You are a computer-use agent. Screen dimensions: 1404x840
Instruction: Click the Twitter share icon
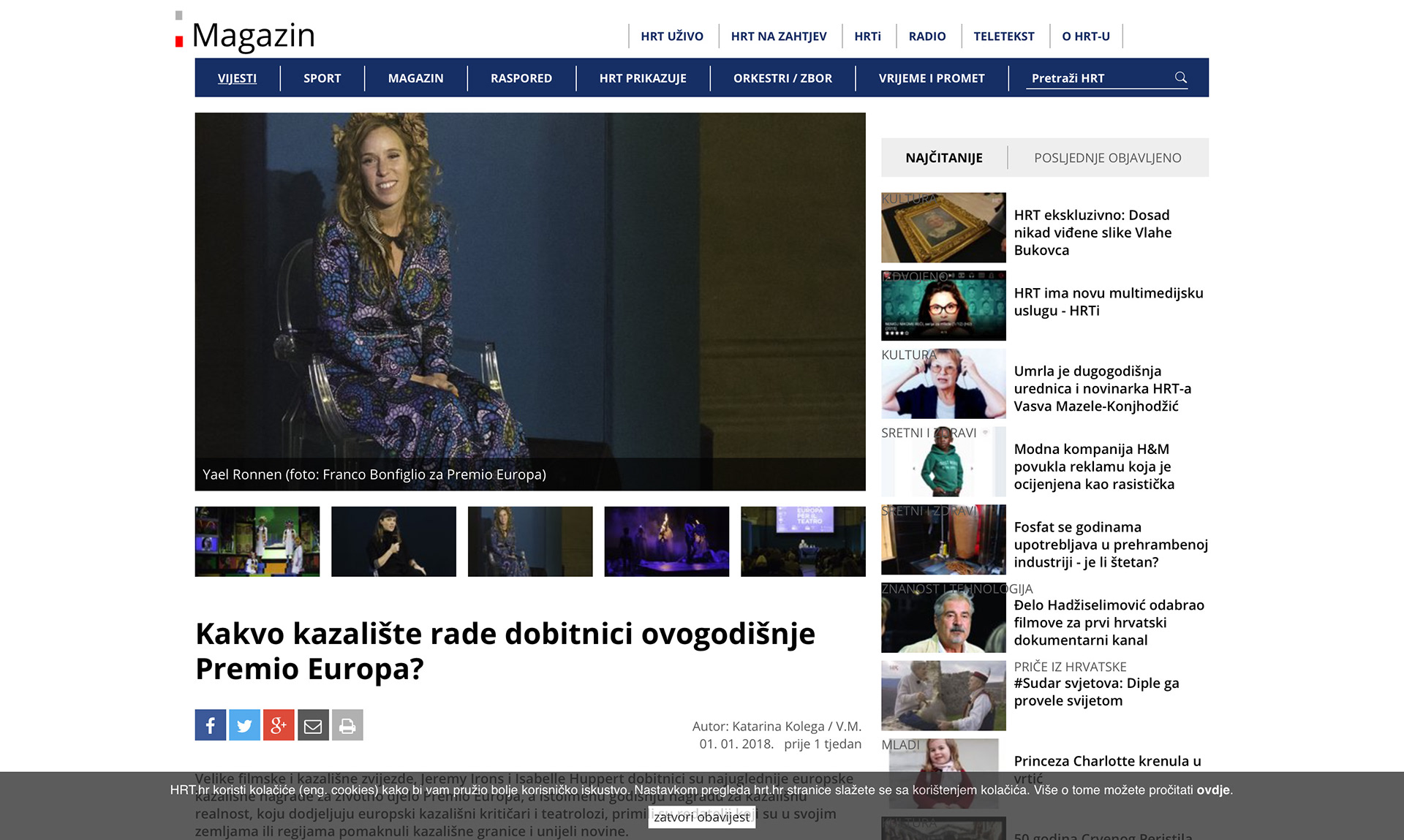click(244, 725)
